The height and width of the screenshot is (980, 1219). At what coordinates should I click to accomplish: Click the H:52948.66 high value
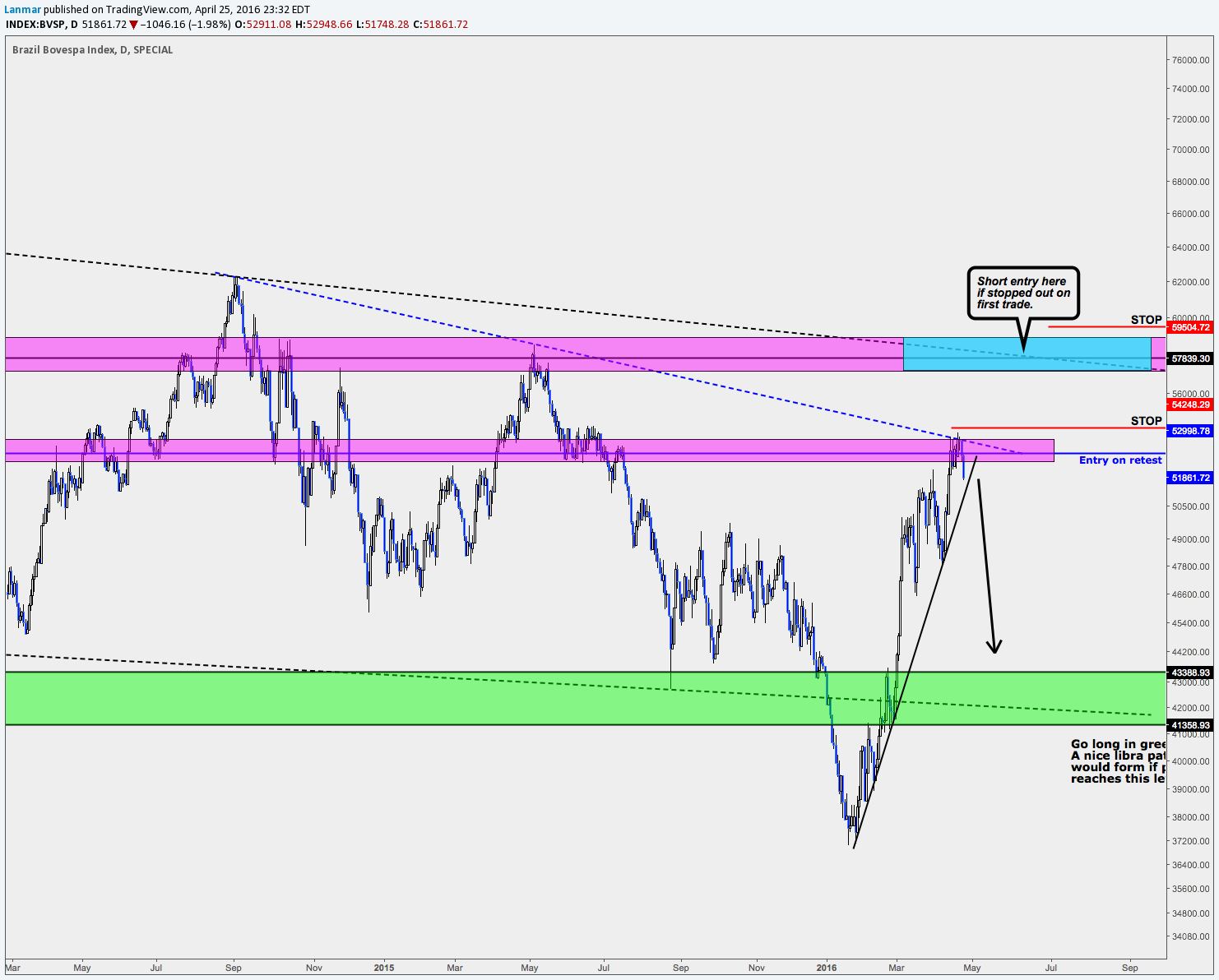coord(323,25)
